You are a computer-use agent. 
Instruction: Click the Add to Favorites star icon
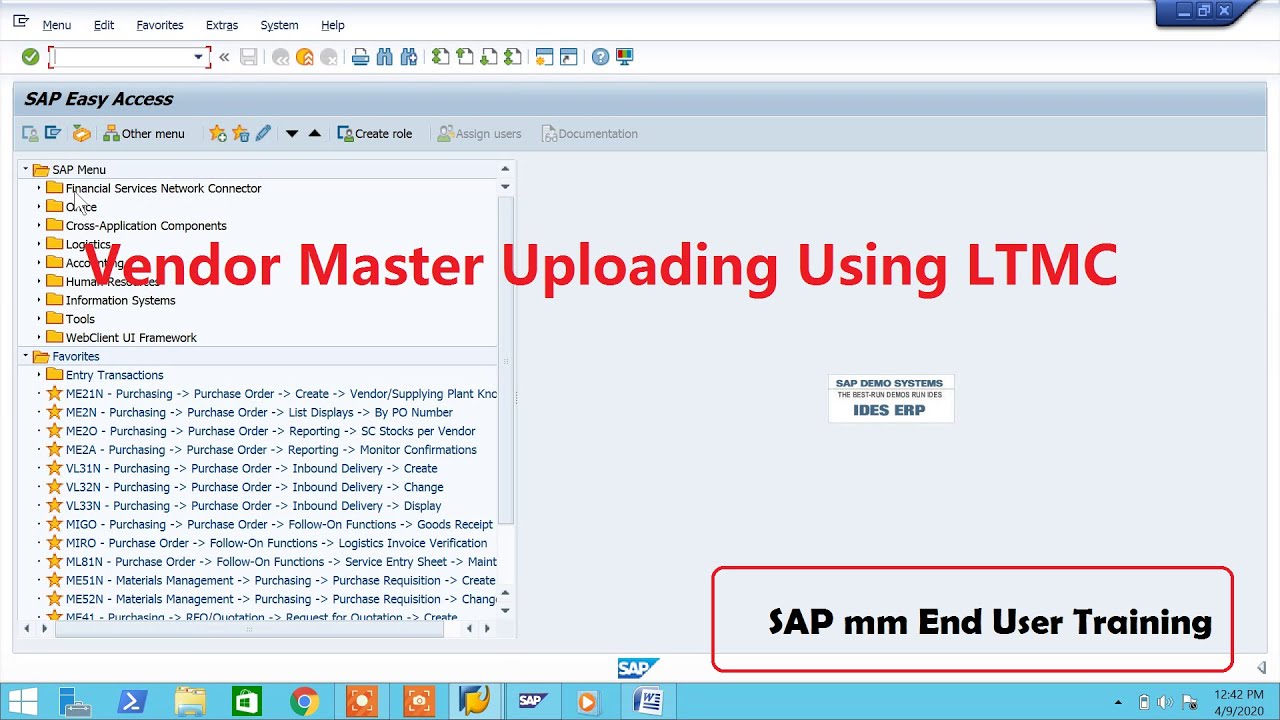(x=217, y=133)
